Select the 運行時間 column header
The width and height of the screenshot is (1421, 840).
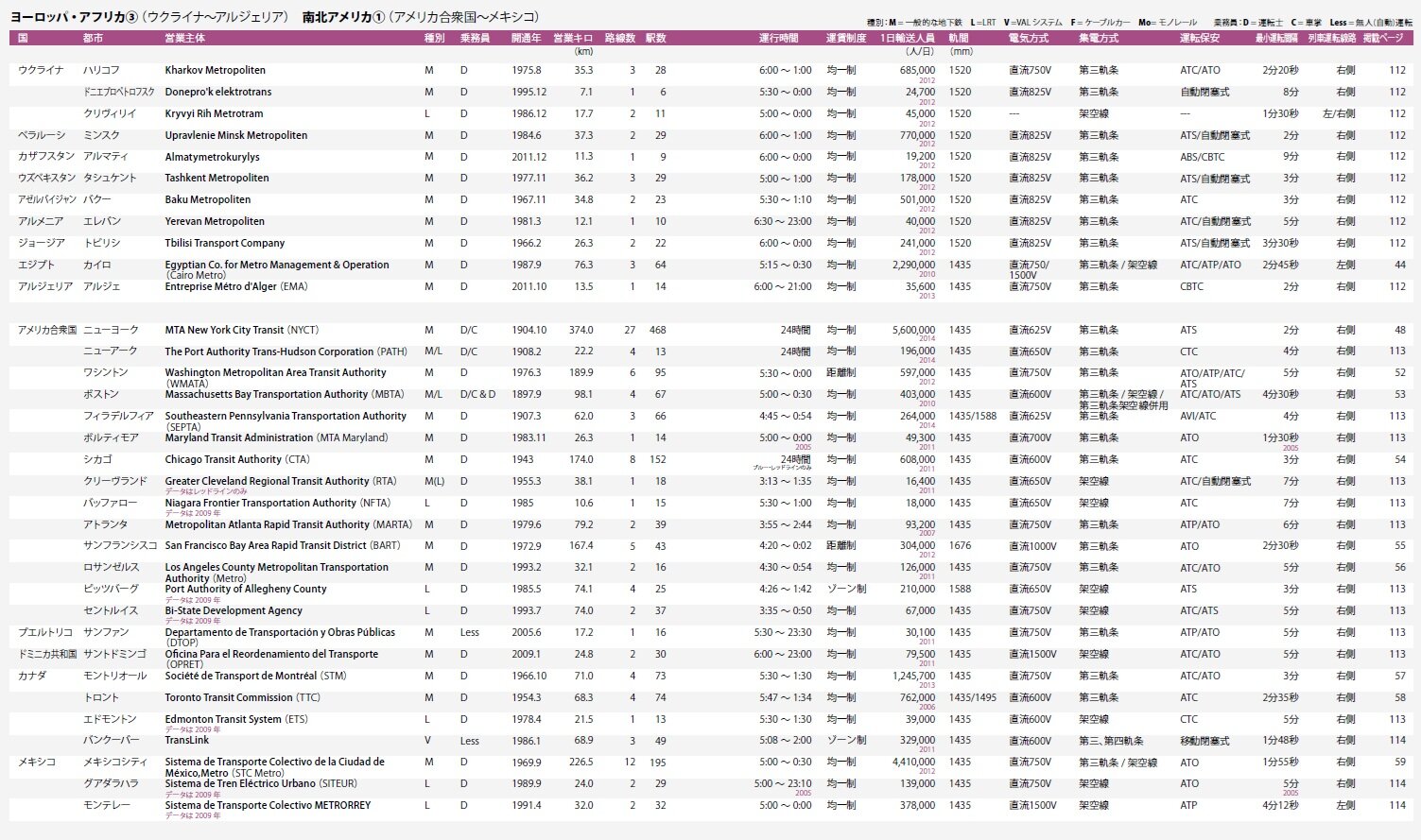tap(778, 38)
